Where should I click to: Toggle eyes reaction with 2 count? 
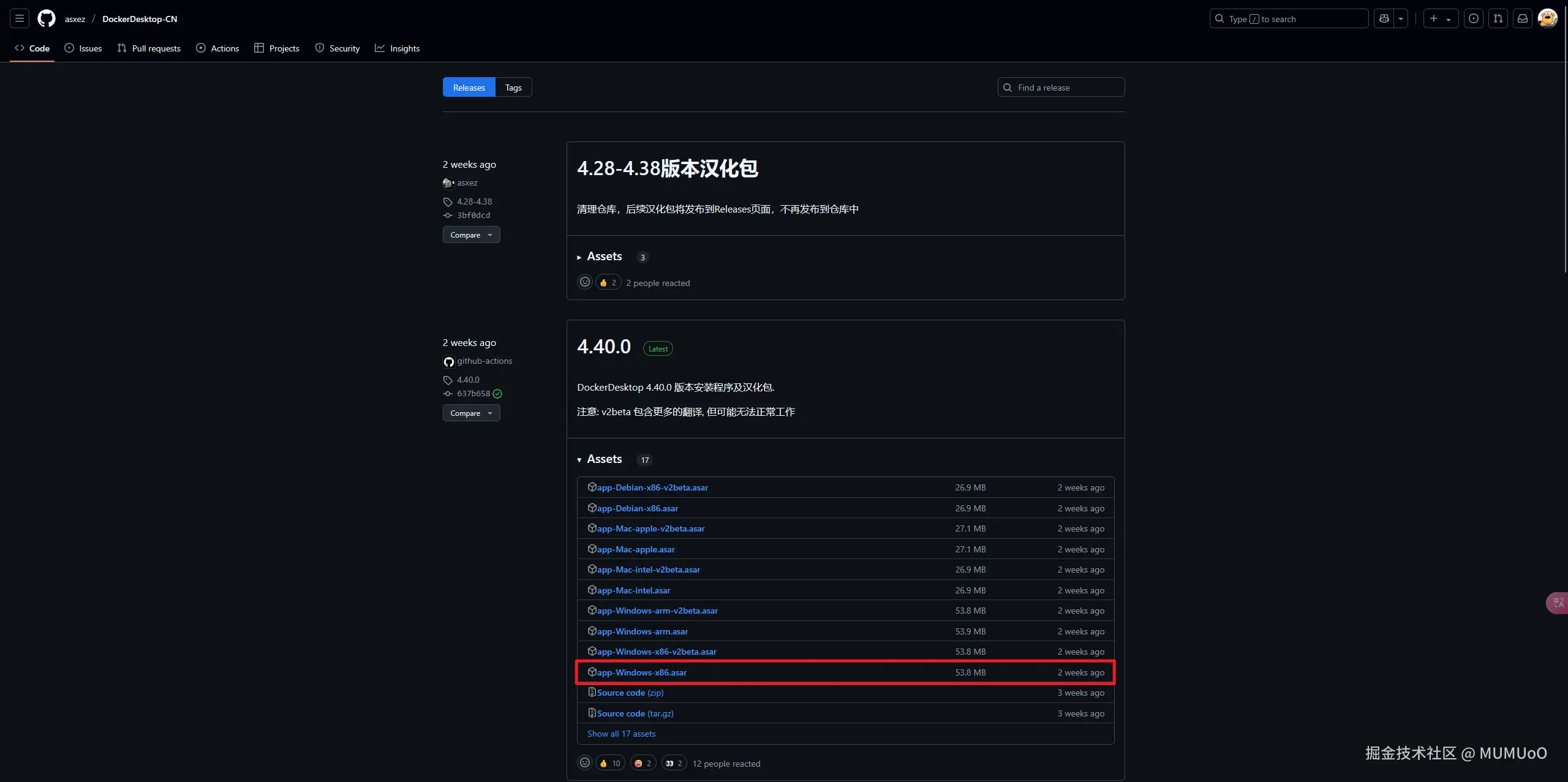coord(674,763)
